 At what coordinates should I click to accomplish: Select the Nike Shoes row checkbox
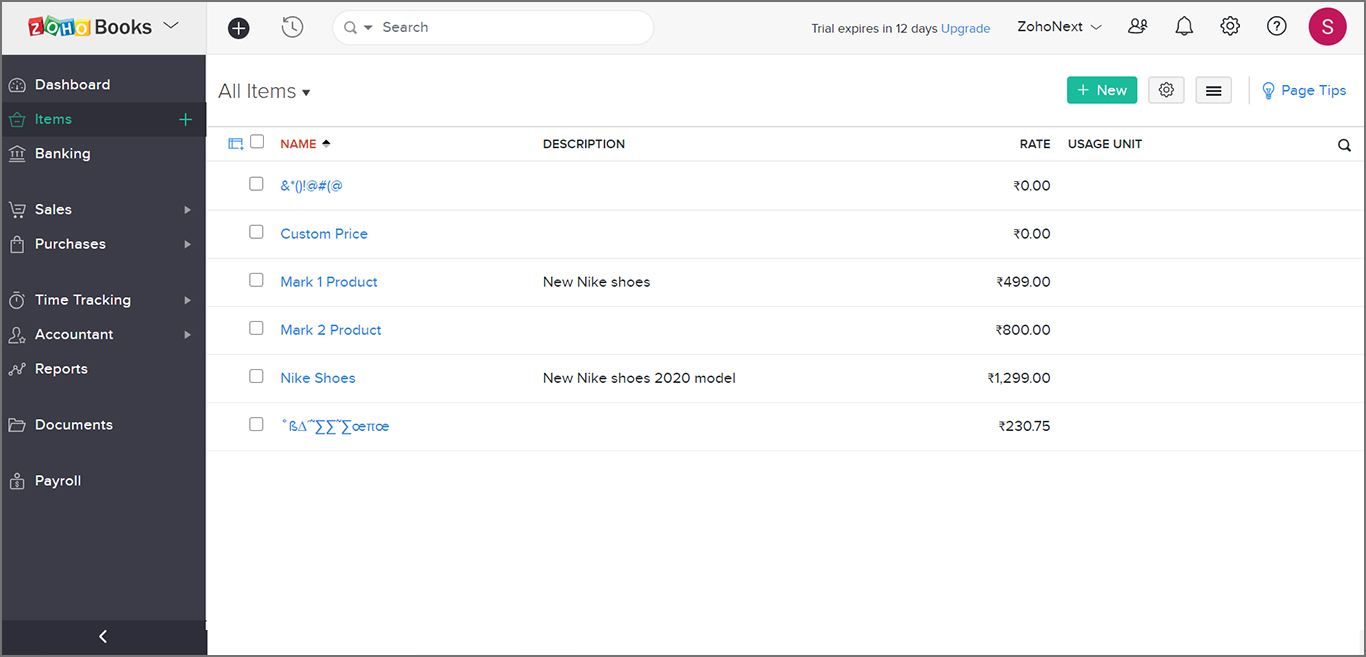(257, 377)
